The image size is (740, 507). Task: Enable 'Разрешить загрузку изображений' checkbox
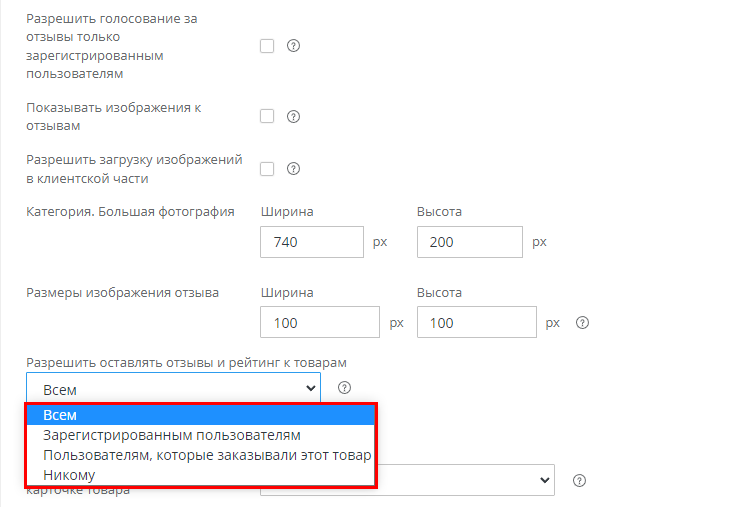pyautogui.click(x=267, y=169)
